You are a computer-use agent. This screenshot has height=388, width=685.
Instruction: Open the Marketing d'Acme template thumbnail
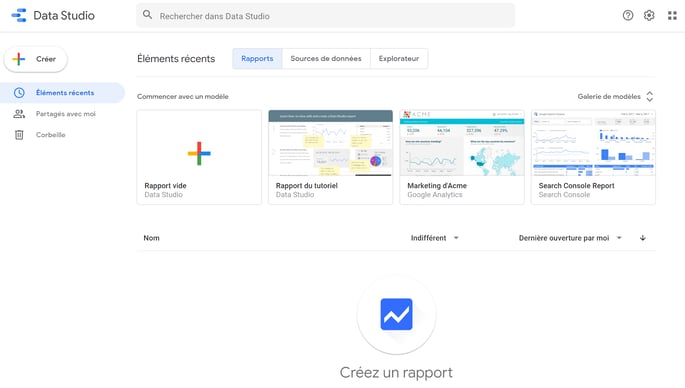coord(462,143)
